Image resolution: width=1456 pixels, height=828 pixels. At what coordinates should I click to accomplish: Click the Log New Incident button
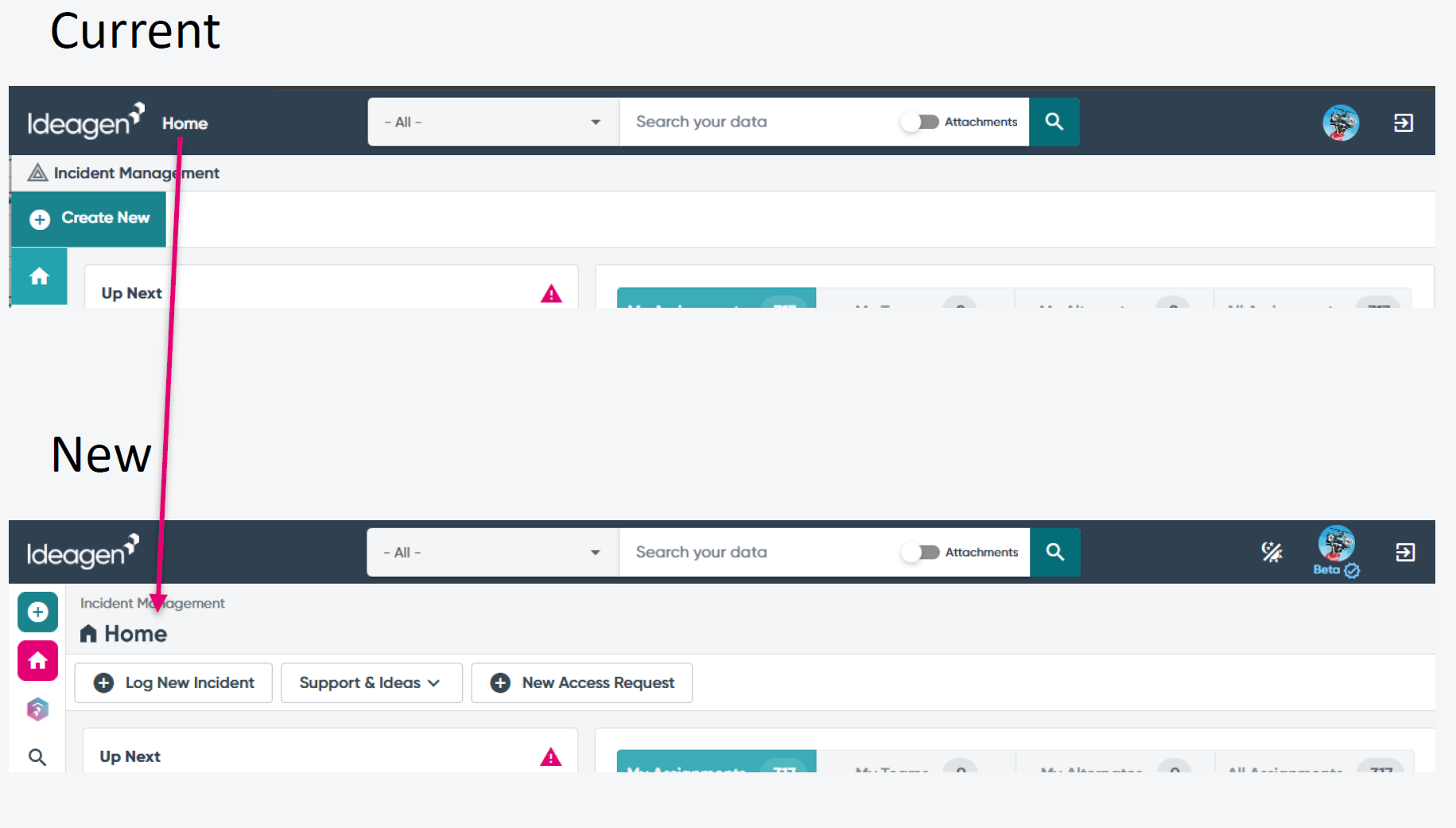point(173,682)
